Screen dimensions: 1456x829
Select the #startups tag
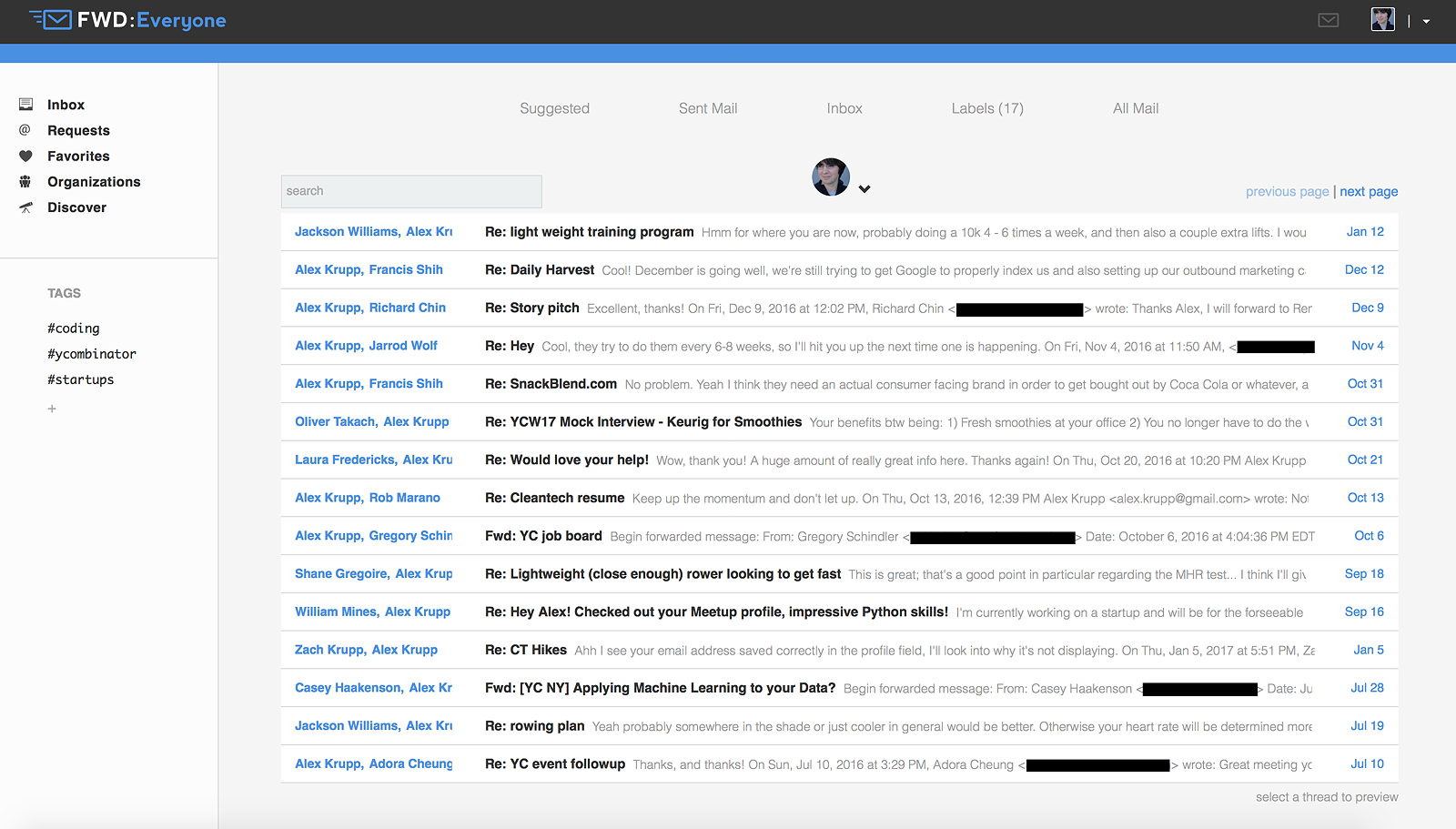point(81,379)
